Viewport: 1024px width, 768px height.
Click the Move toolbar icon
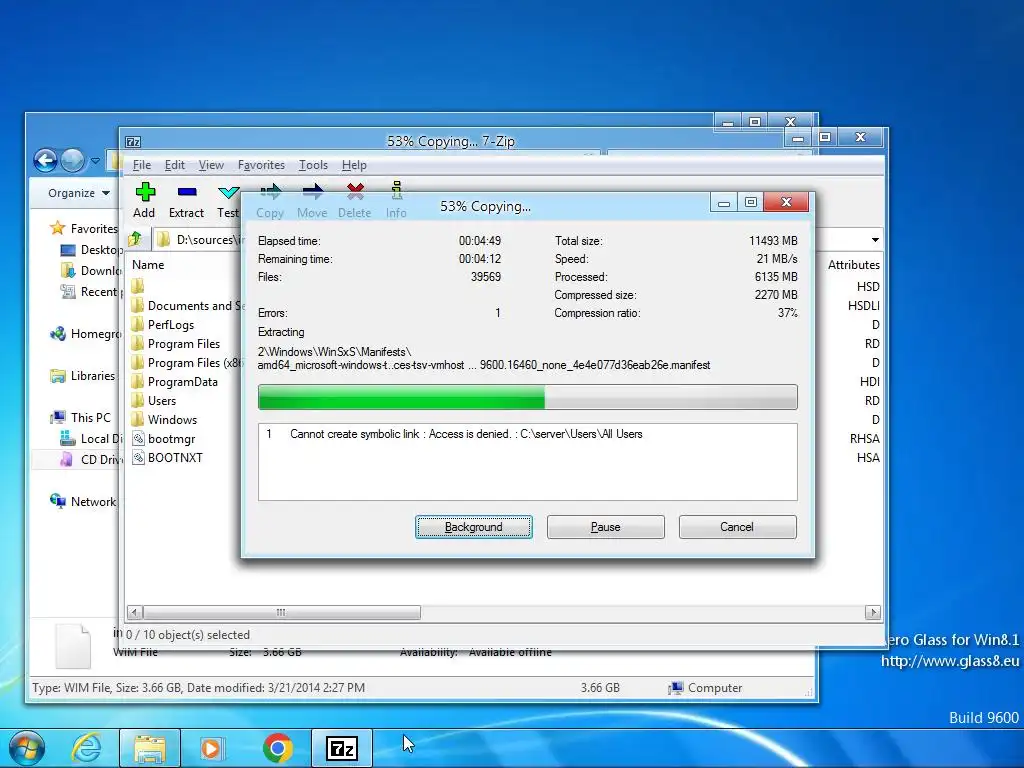(x=312, y=200)
